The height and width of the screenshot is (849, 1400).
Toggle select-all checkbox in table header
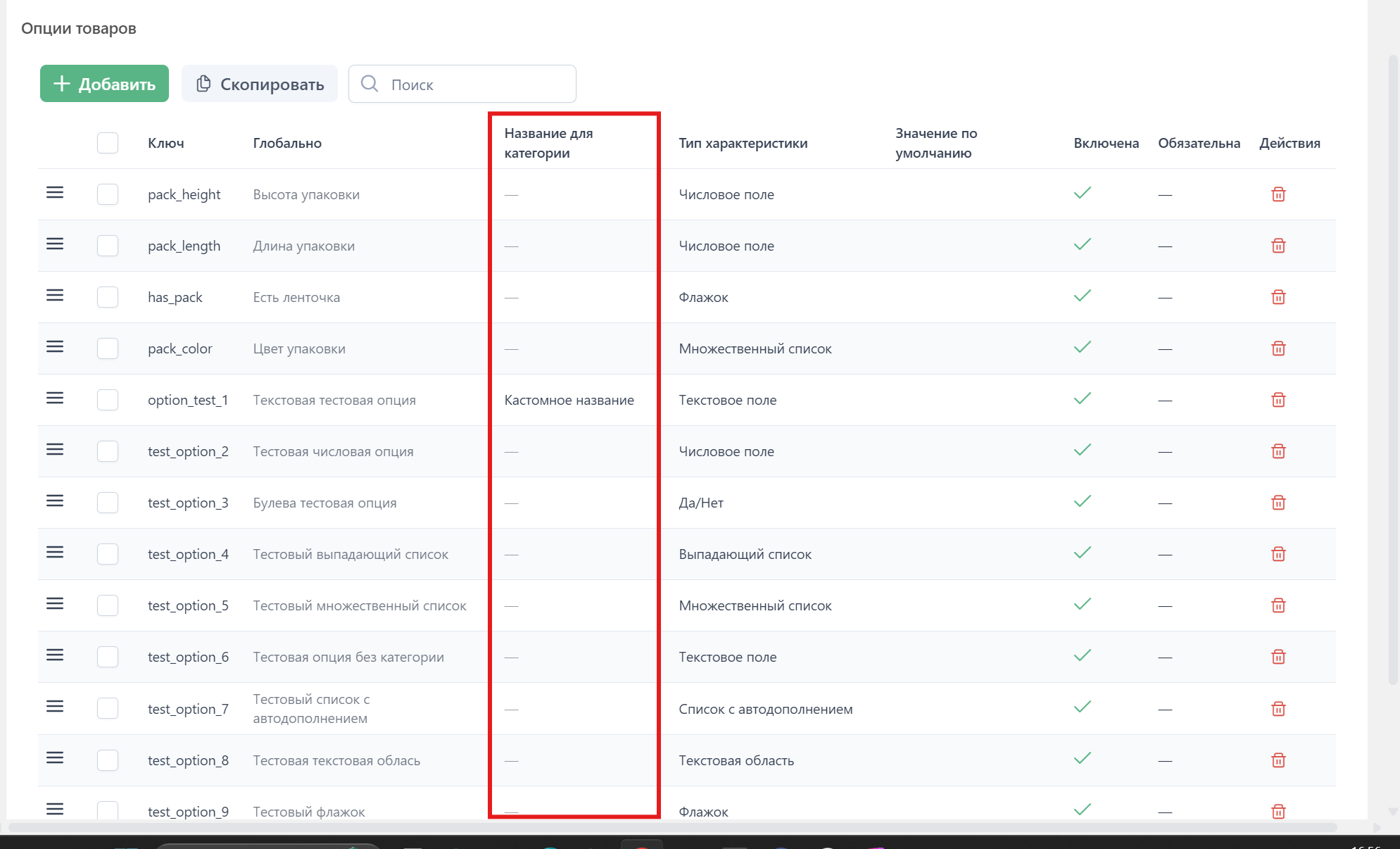pos(108,143)
